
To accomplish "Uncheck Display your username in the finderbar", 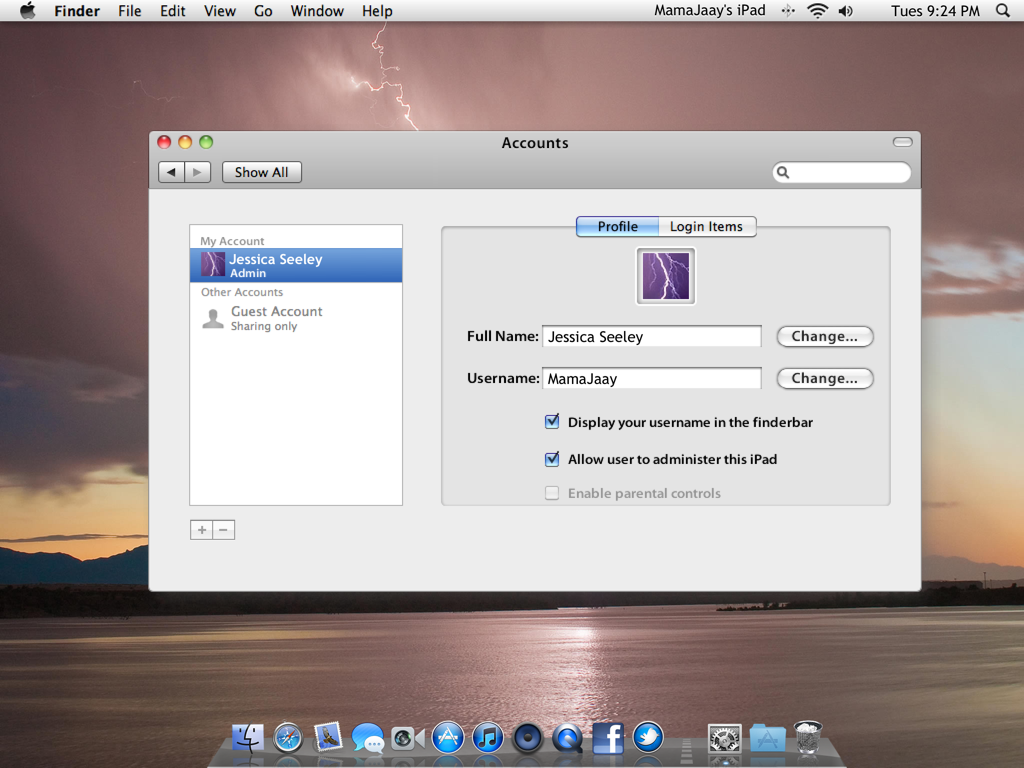I will click(x=552, y=422).
